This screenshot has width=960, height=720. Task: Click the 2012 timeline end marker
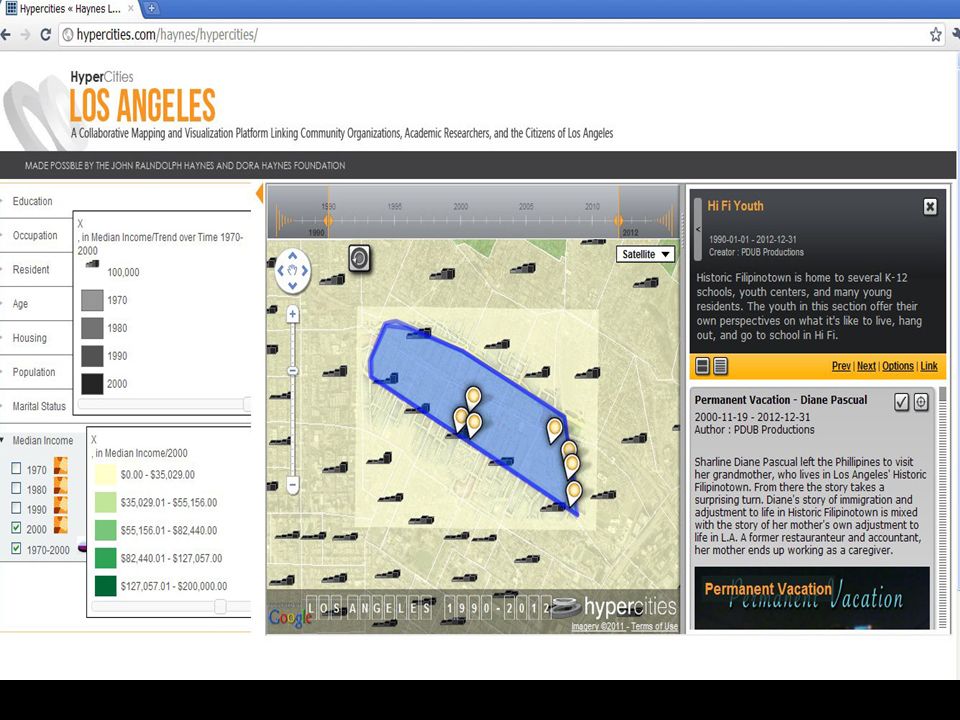tap(618, 220)
